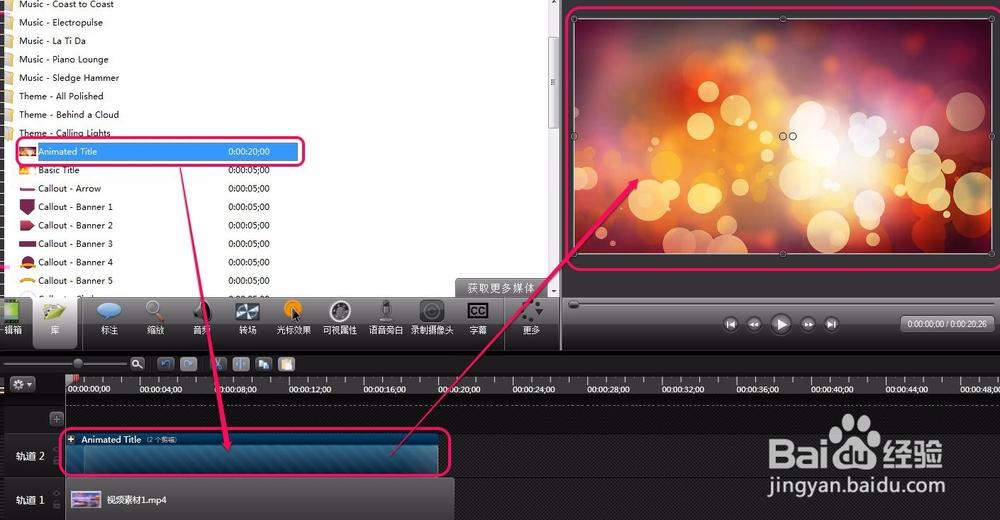1000x520 pixels.
Task: Select the Animated Title clip on Track 2
Action: [x=252, y=454]
